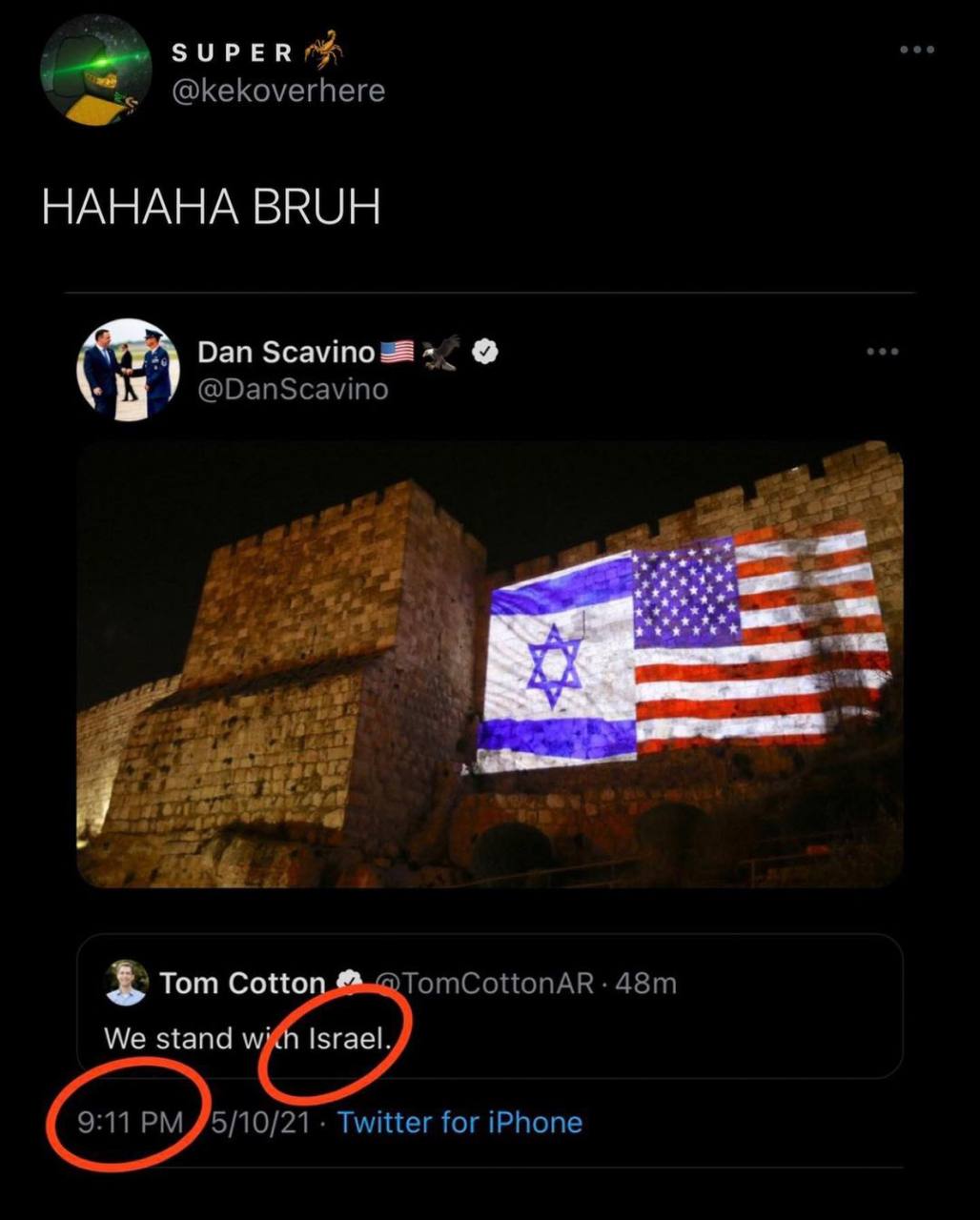The image size is (980, 1220).
Task: Click the scorpion emoji beside SUPER
Action: pos(323,50)
